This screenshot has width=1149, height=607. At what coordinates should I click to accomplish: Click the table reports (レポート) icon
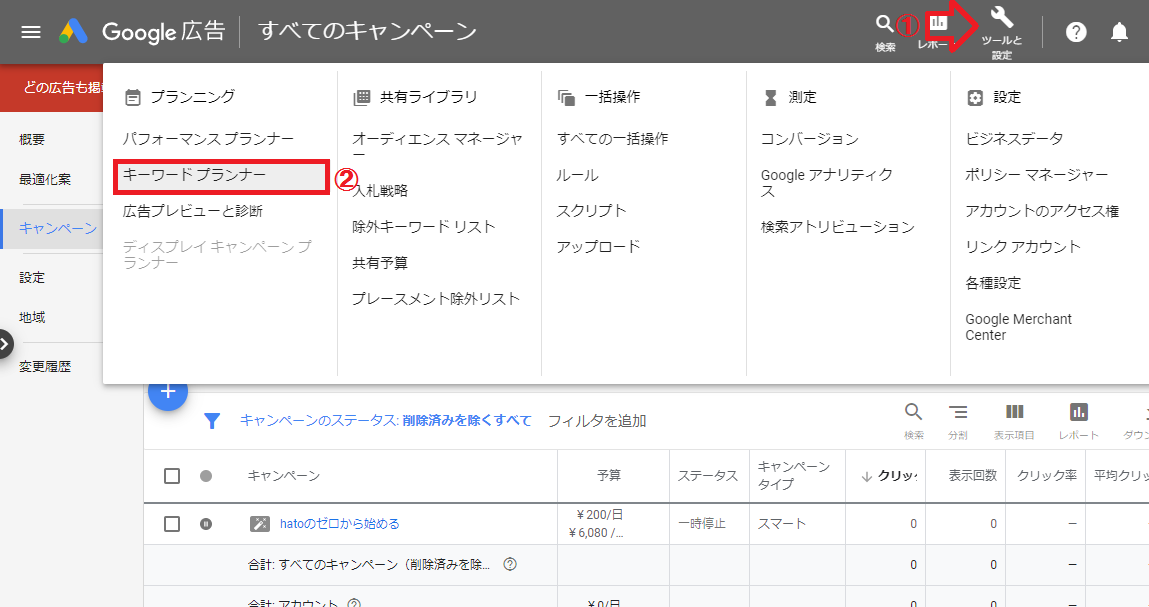tap(1079, 412)
